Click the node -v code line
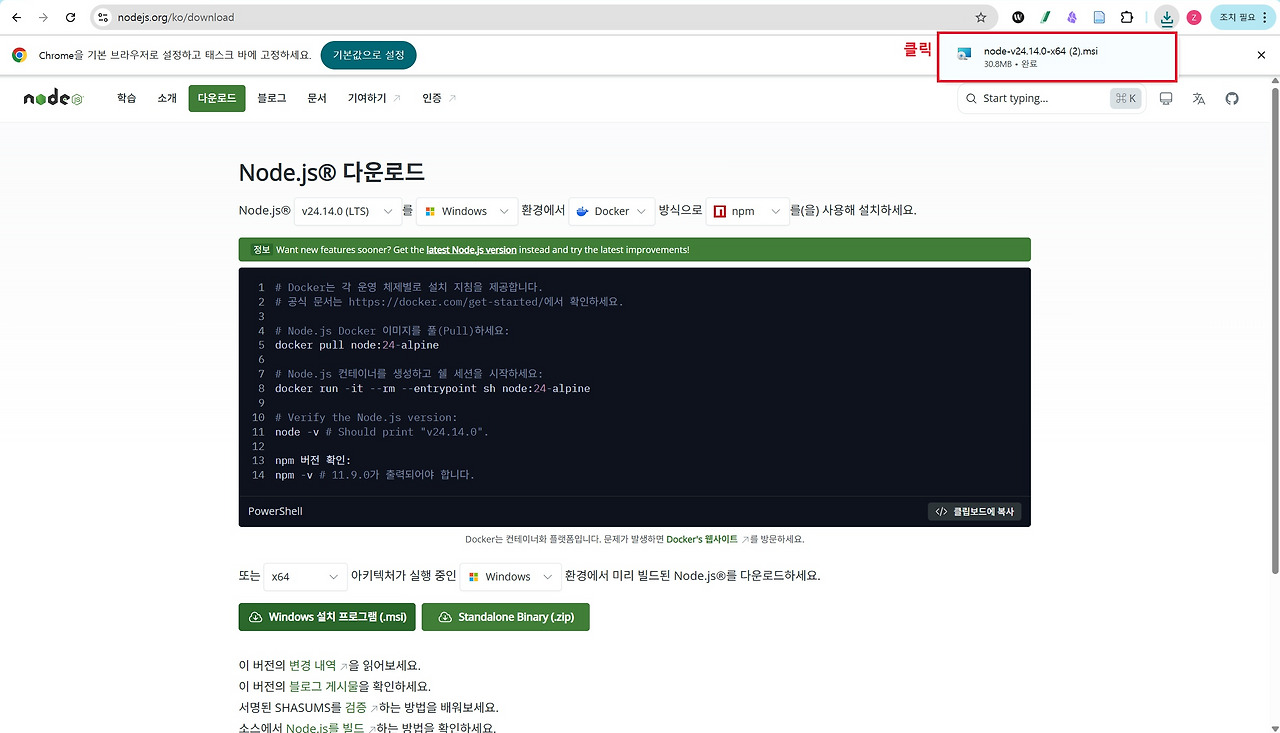The image size is (1280, 733). 382,432
